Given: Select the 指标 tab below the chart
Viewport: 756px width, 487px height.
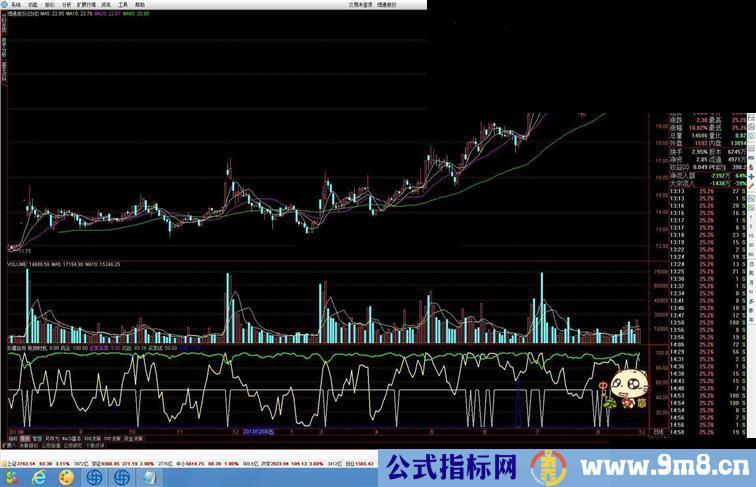Looking at the screenshot, I should point(11,438).
